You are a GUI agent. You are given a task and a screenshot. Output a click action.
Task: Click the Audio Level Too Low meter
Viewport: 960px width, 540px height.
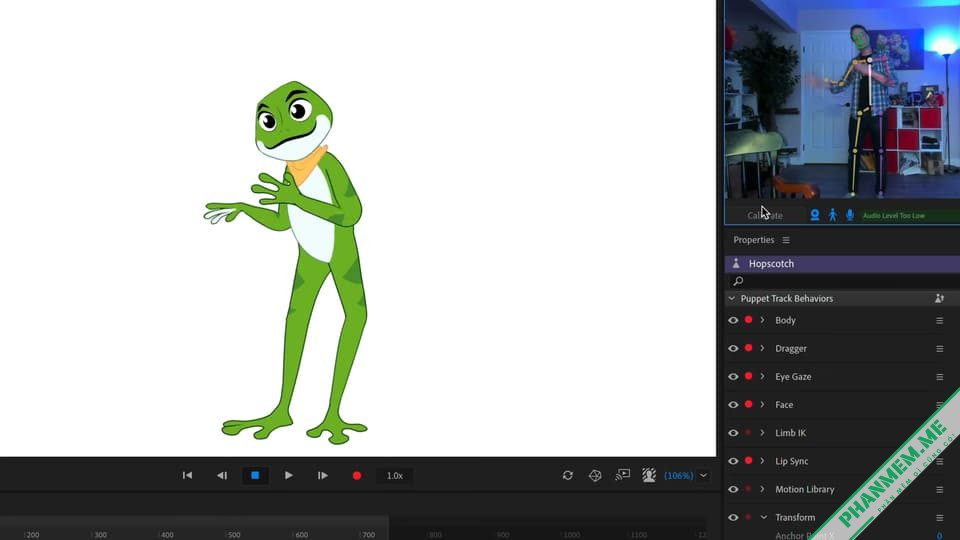coord(910,216)
